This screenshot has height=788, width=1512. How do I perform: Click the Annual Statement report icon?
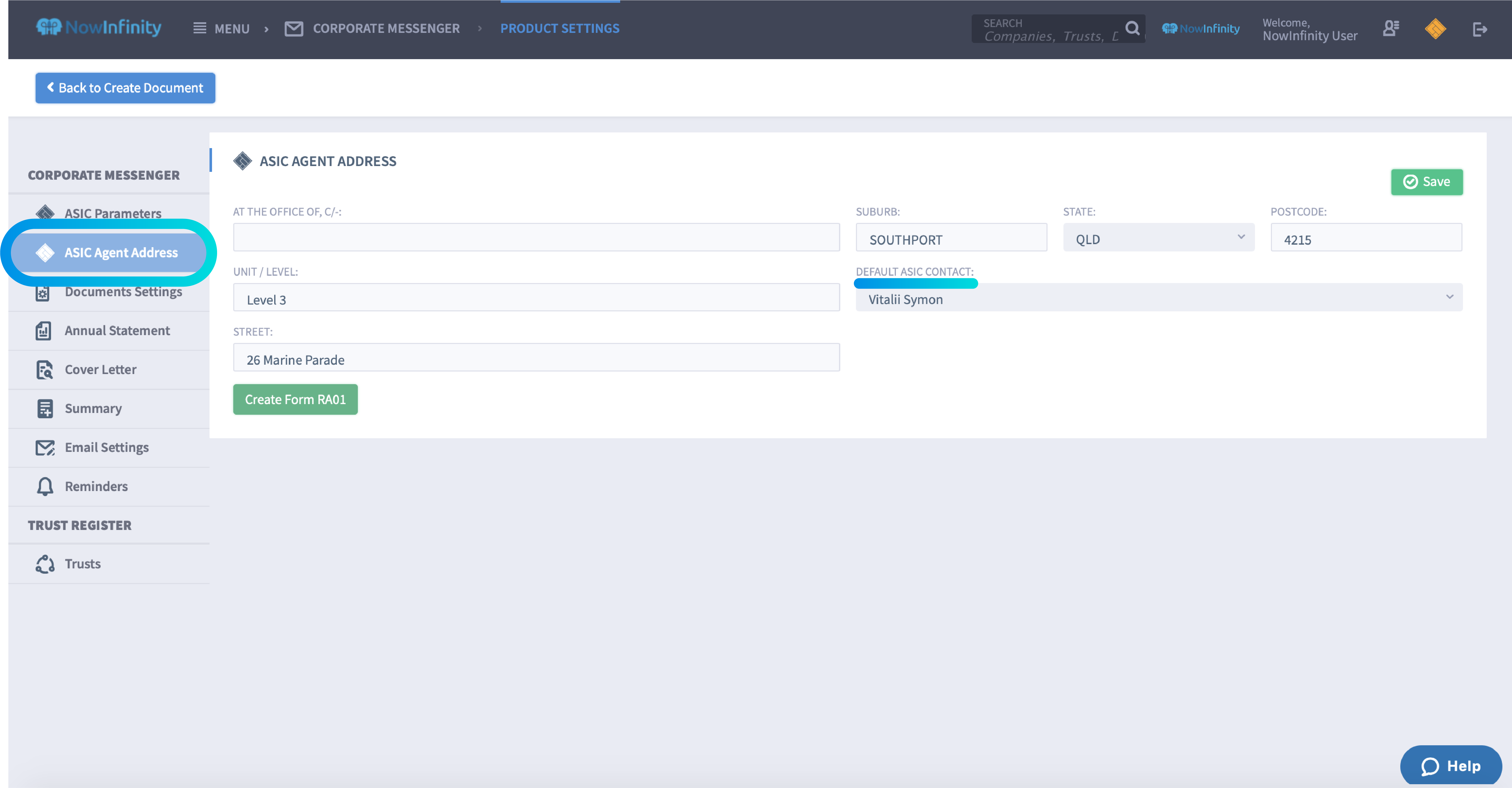(x=43, y=331)
